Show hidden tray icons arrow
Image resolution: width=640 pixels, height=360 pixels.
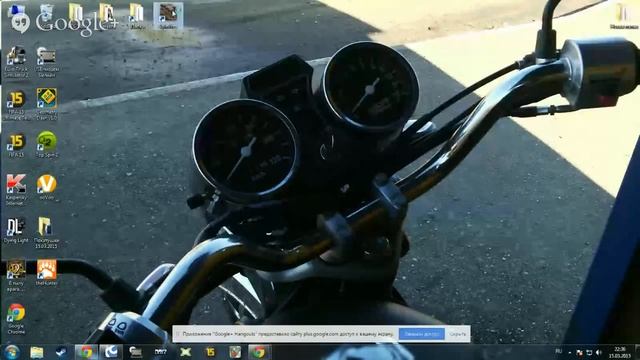(569, 353)
